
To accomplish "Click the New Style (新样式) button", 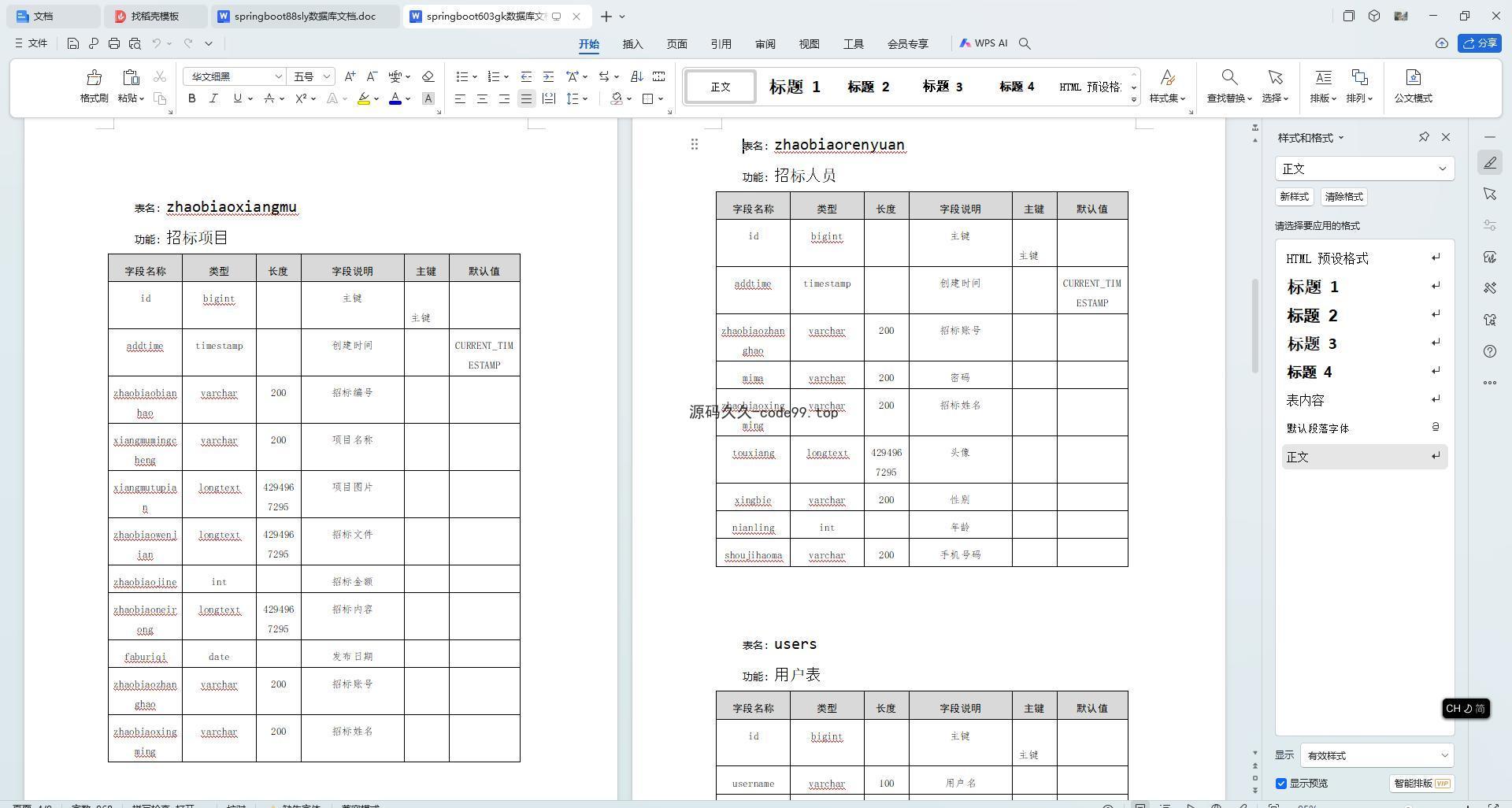I will coord(1294,197).
